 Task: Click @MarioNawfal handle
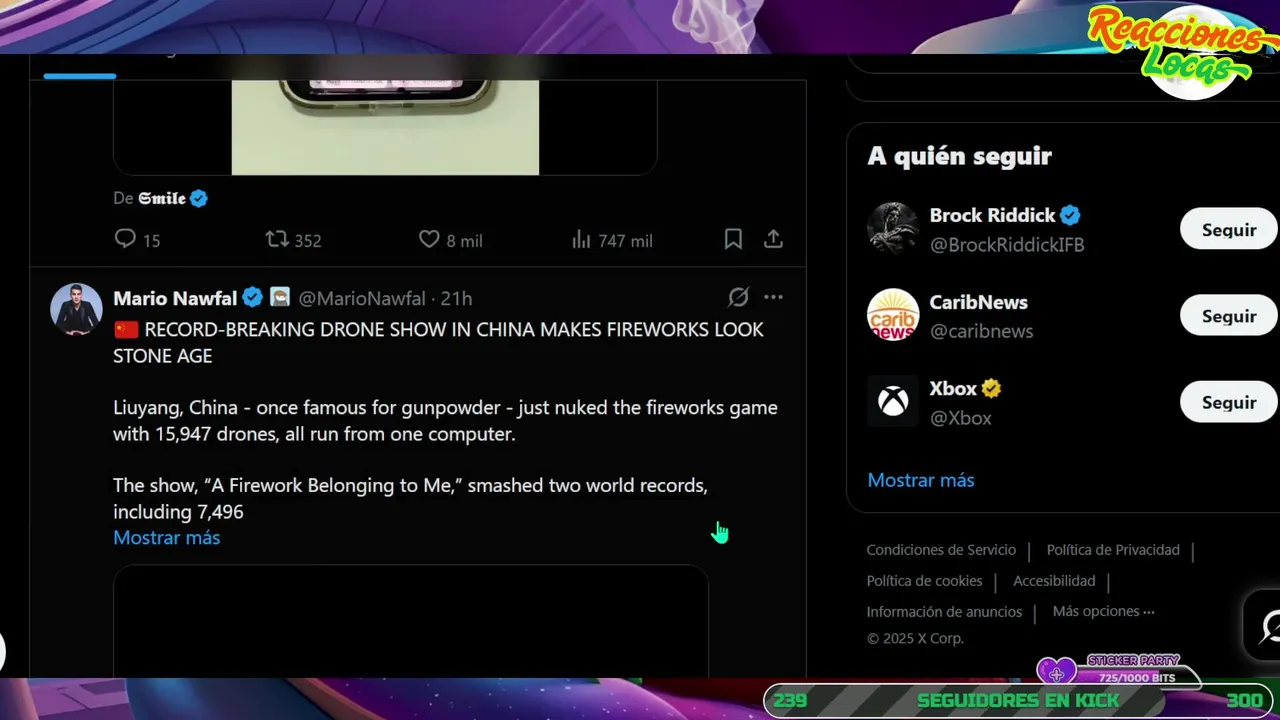pos(362,298)
